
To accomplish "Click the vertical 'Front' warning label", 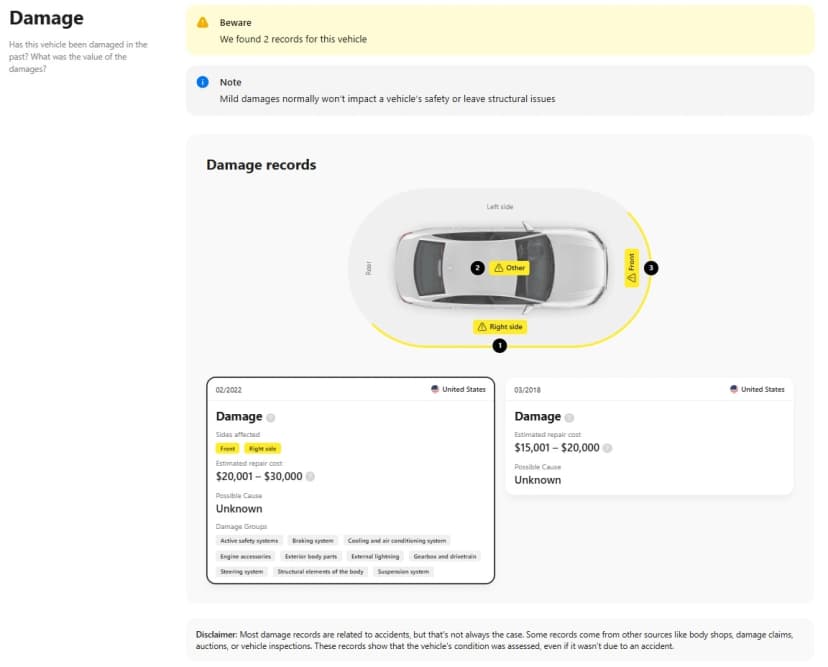I will 631,267.
